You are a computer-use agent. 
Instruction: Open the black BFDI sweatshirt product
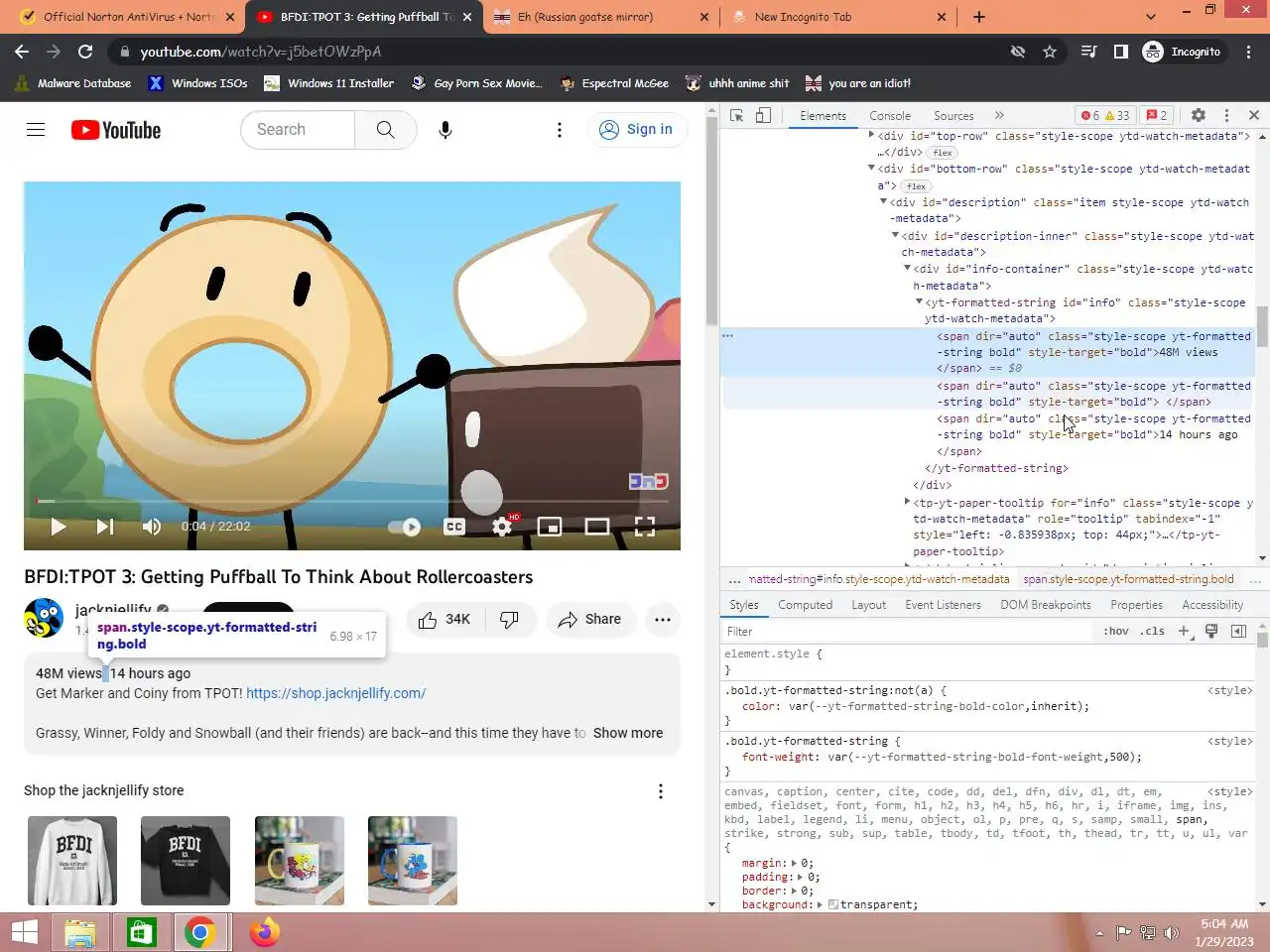(x=186, y=860)
